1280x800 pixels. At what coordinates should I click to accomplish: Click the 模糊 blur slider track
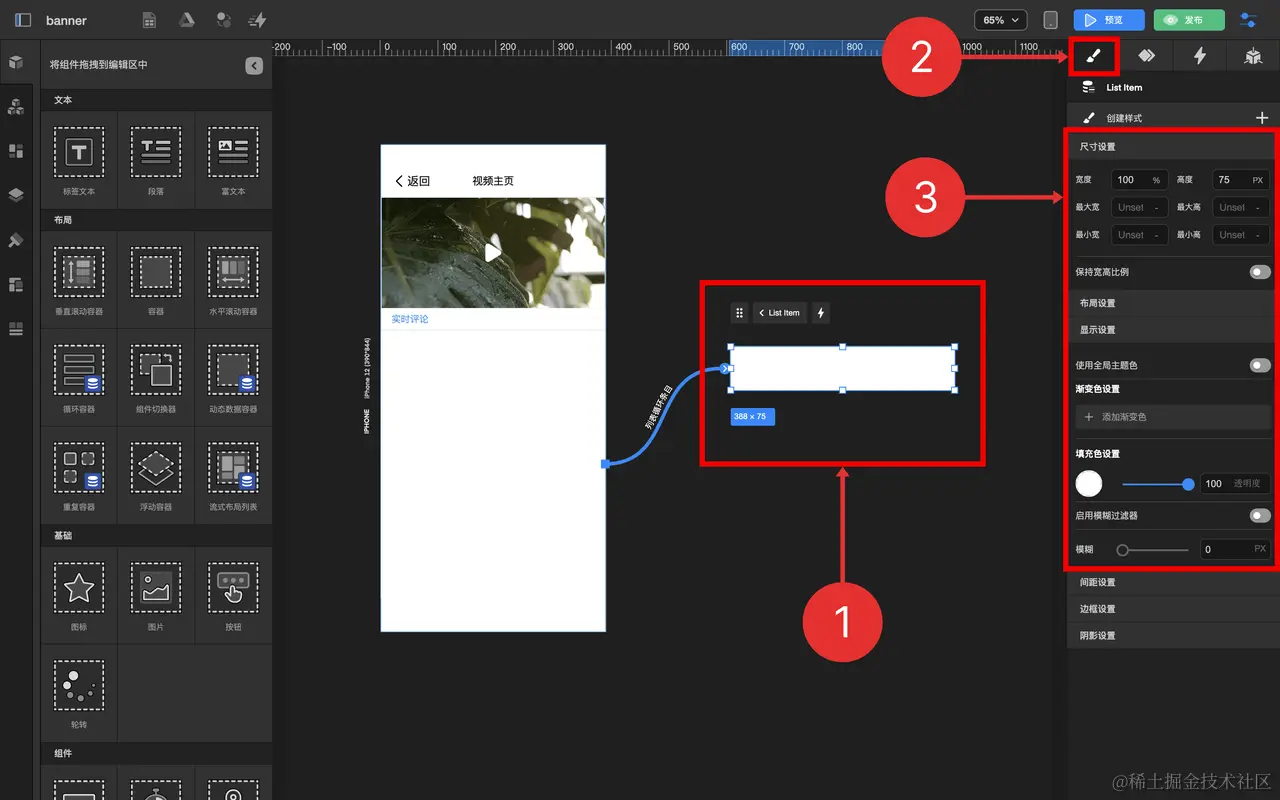[1155, 550]
